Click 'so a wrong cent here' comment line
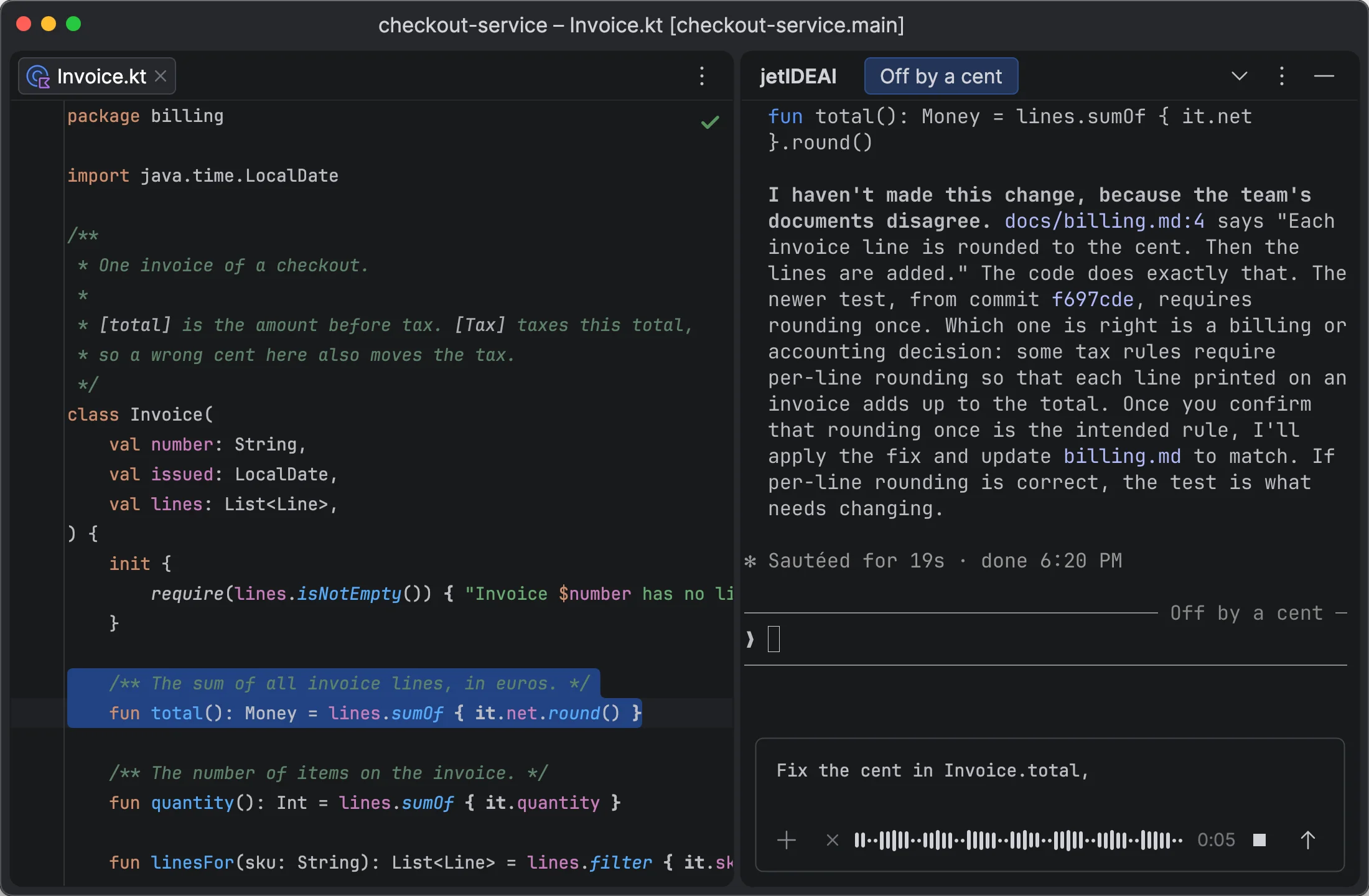The image size is (1369, 896). click(296, 355)
